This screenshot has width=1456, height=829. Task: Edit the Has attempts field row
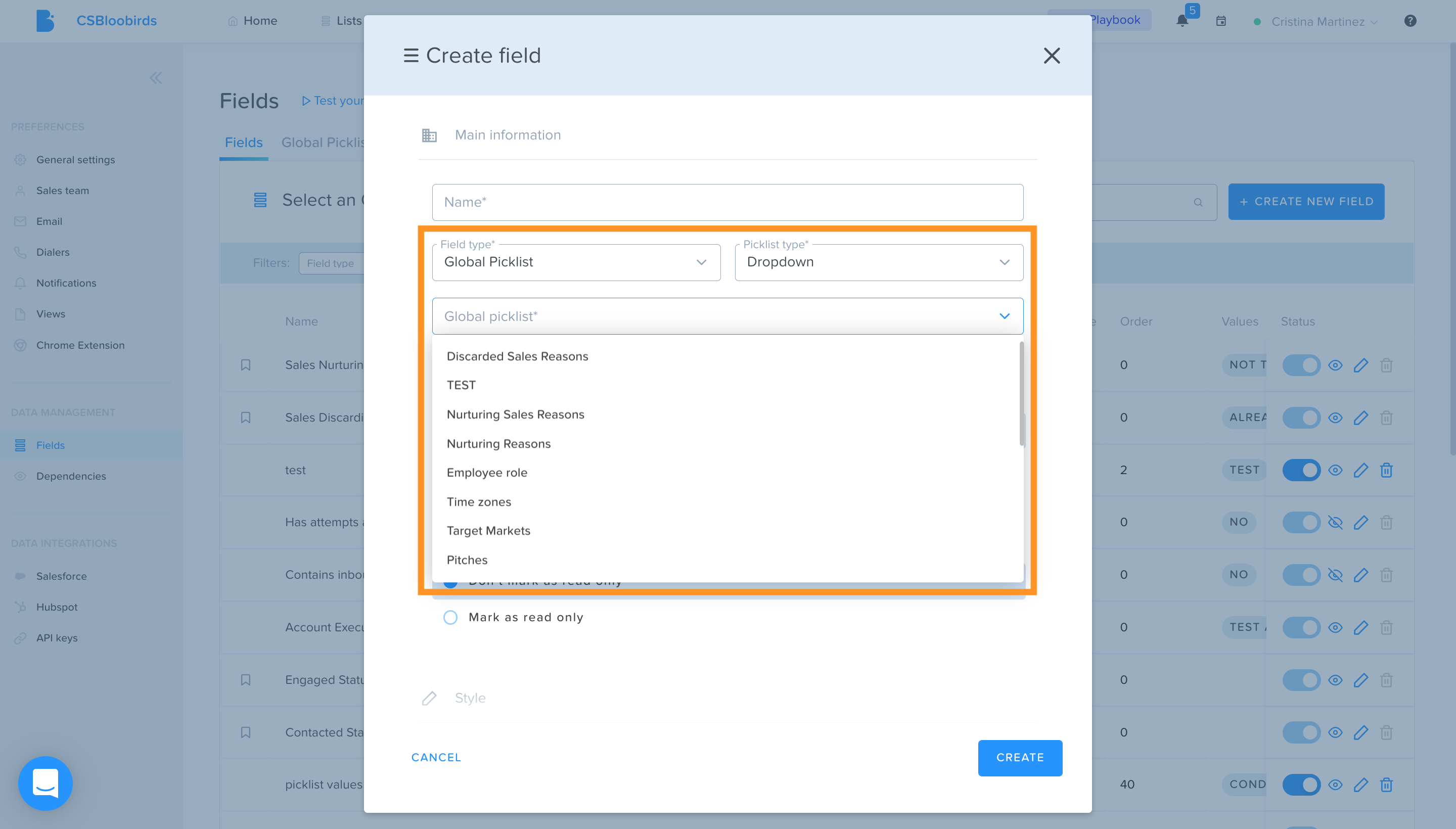[1360, 522]
